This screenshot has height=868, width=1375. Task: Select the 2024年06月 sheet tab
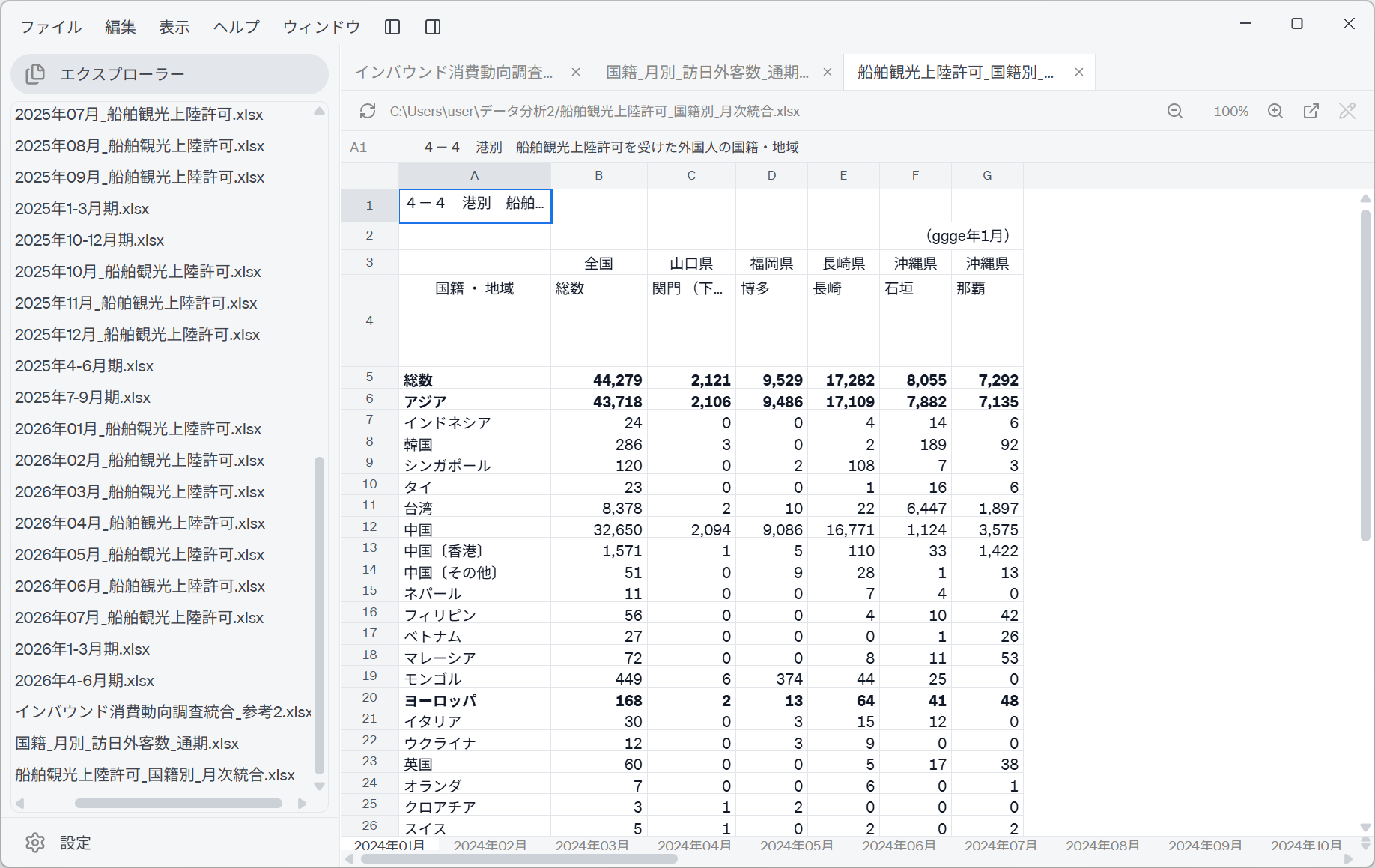pos(899,845)
